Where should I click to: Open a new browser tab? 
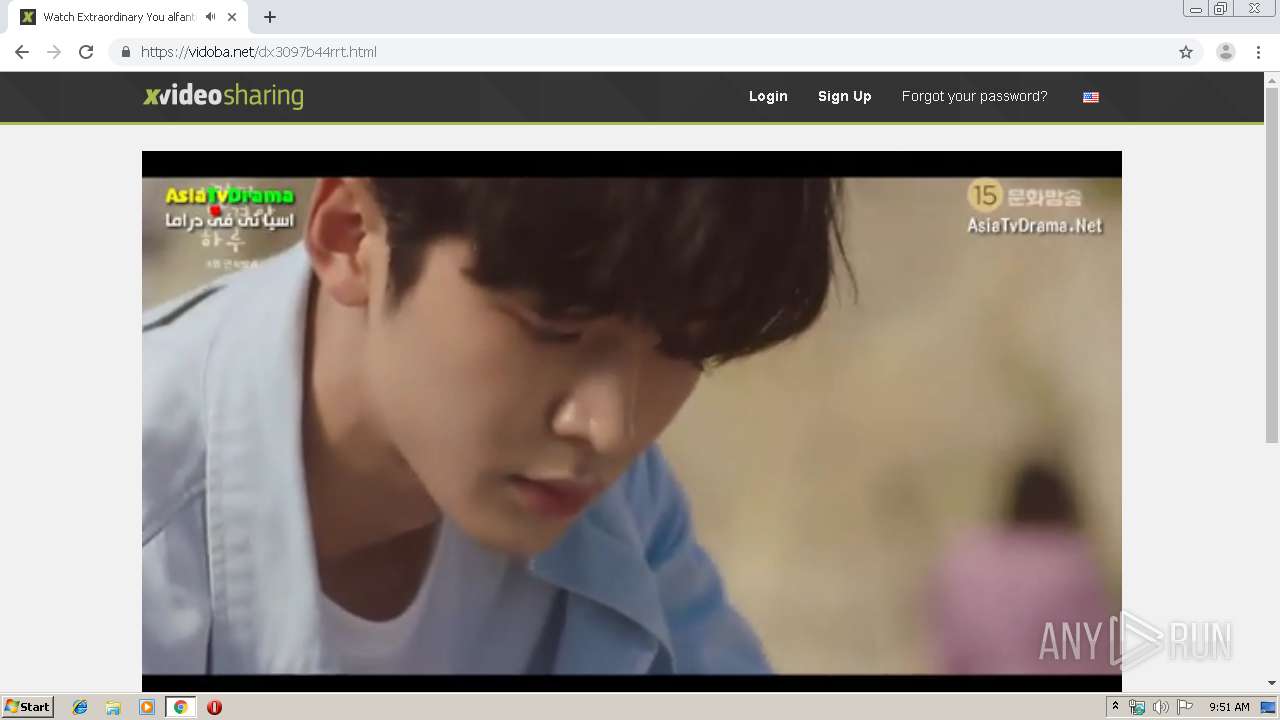tap(270, 17)
